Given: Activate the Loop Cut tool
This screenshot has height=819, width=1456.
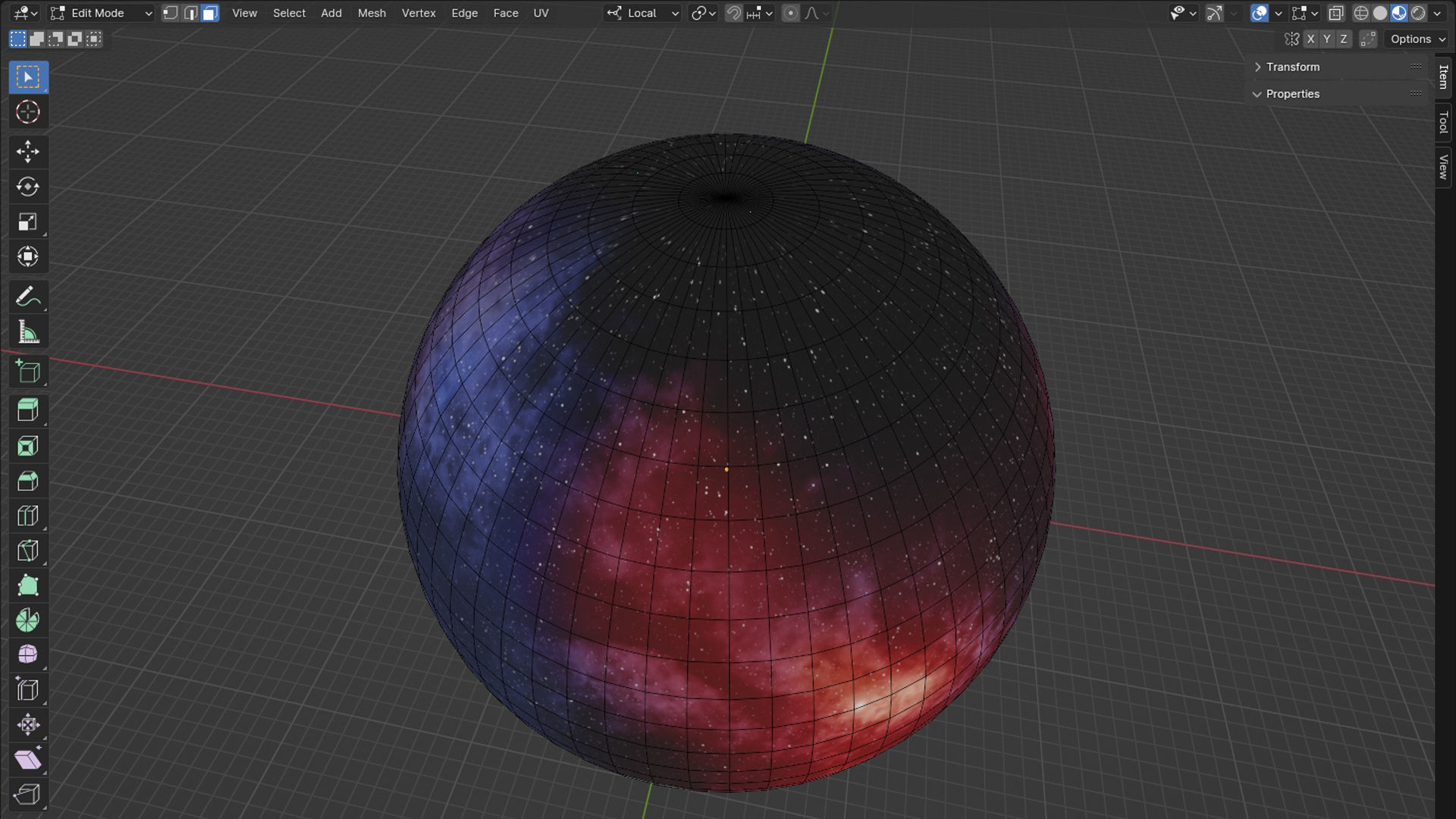Looking at the screenshot, I should pyautogui.click(x=28, y=516).
